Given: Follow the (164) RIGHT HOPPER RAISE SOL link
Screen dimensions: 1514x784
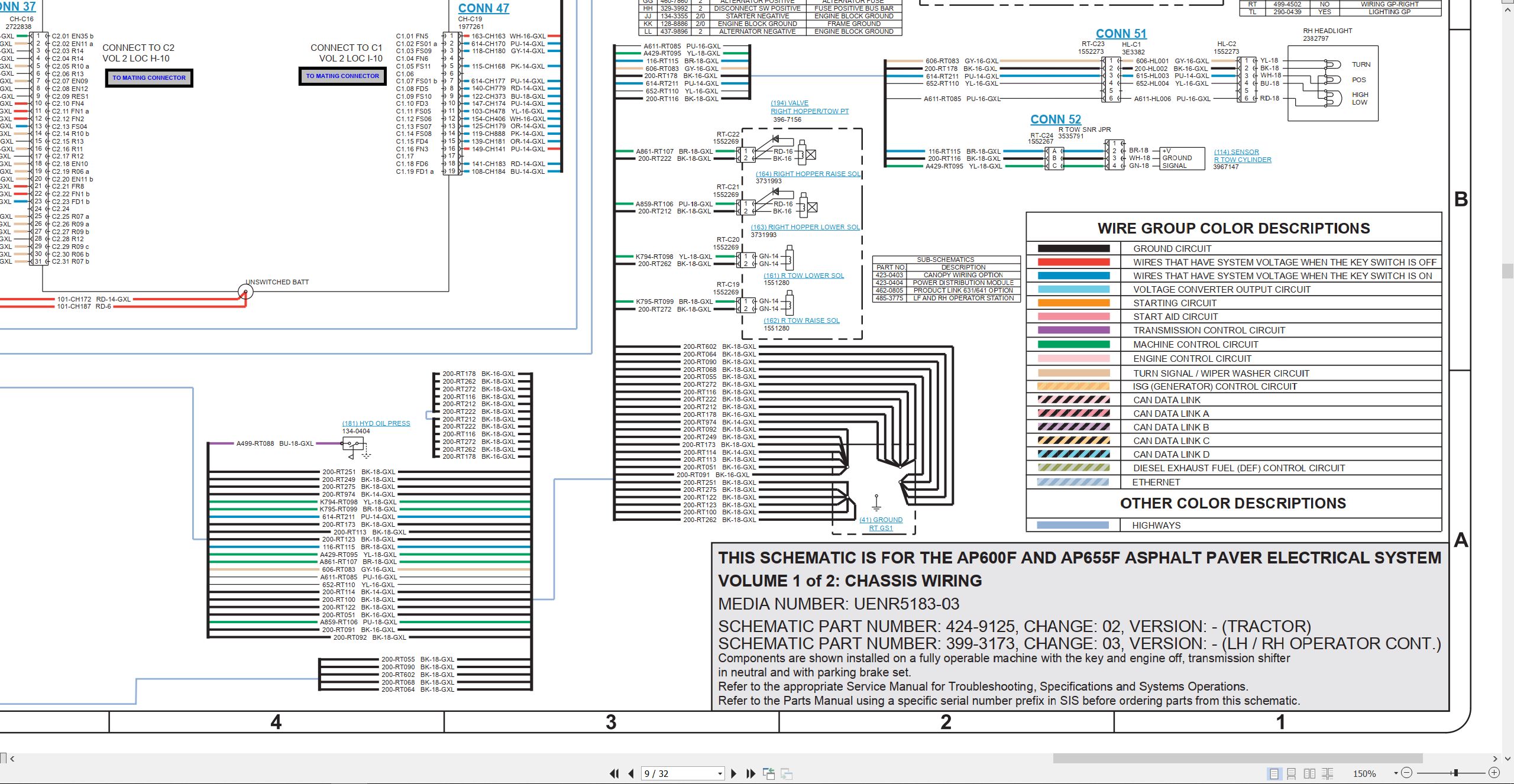Looking at the screenshot, I should pyautogui.click(x=808, y=174).
